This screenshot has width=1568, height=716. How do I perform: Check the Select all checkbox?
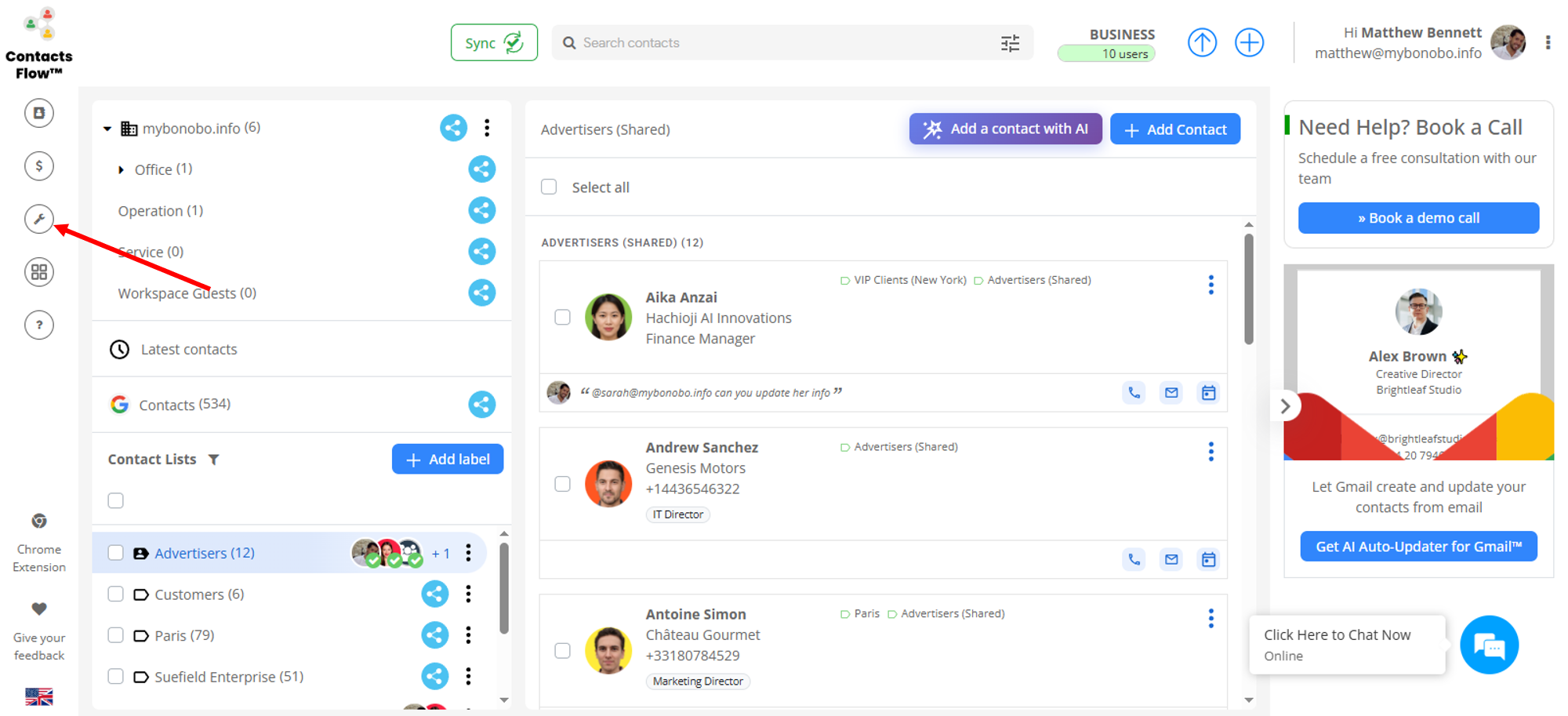click(x=549, y=187)
